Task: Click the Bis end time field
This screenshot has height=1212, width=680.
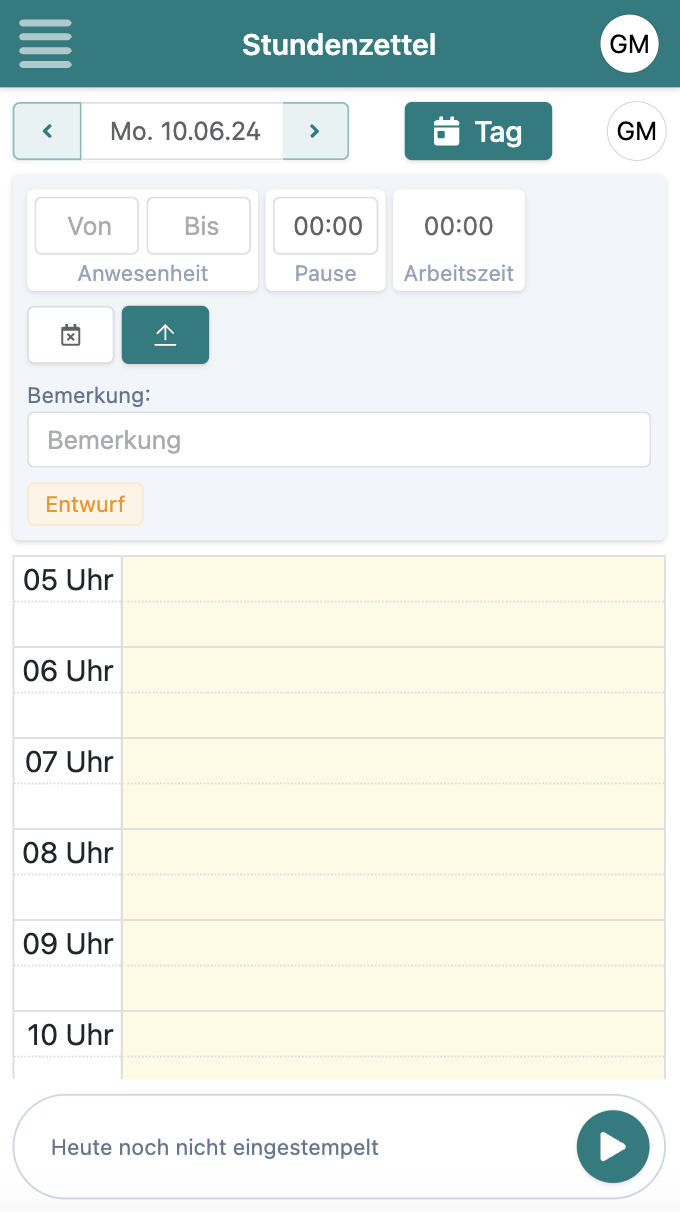Action: pos(199,225)
